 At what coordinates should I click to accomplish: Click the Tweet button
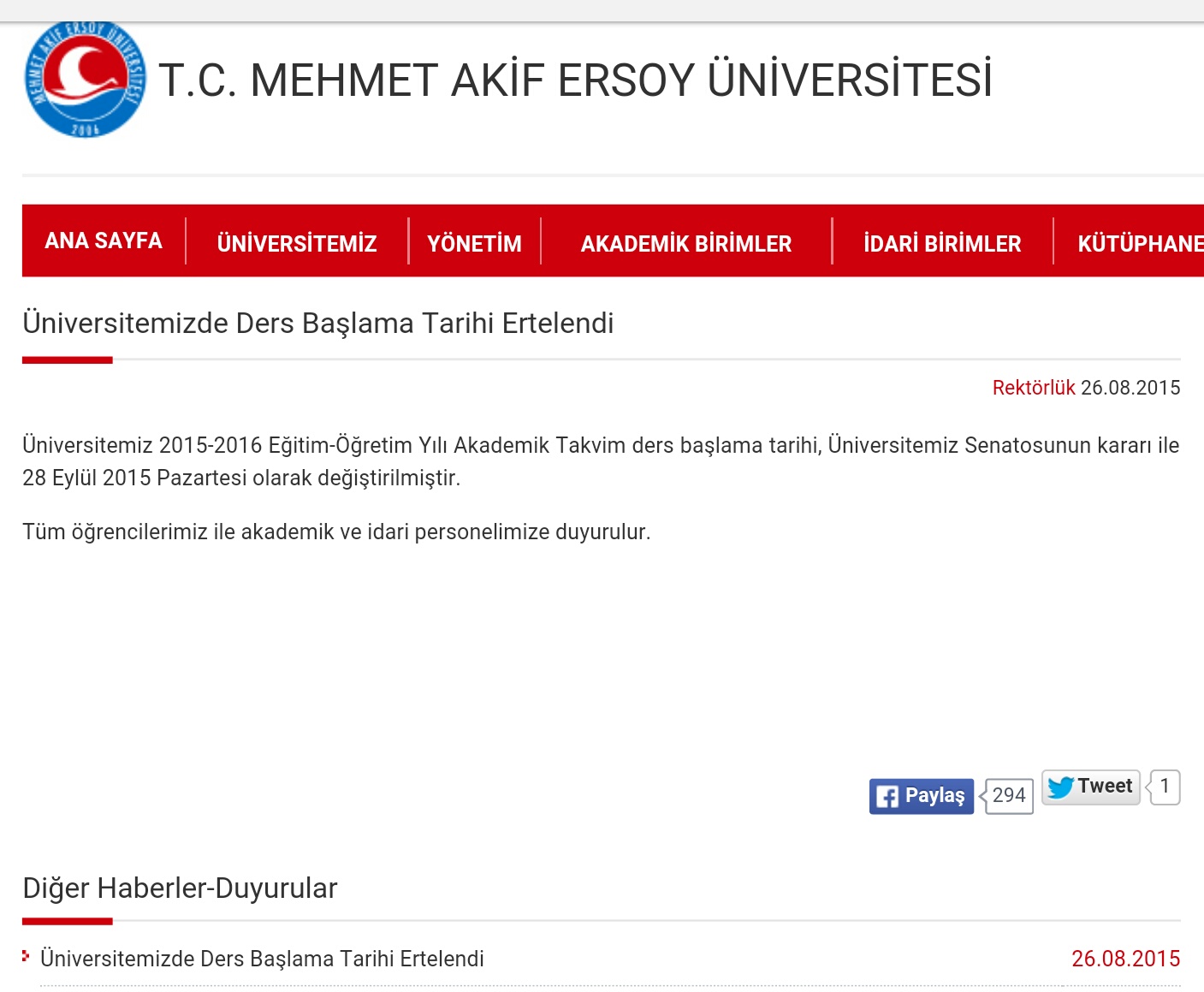(x=1091, y=787)
